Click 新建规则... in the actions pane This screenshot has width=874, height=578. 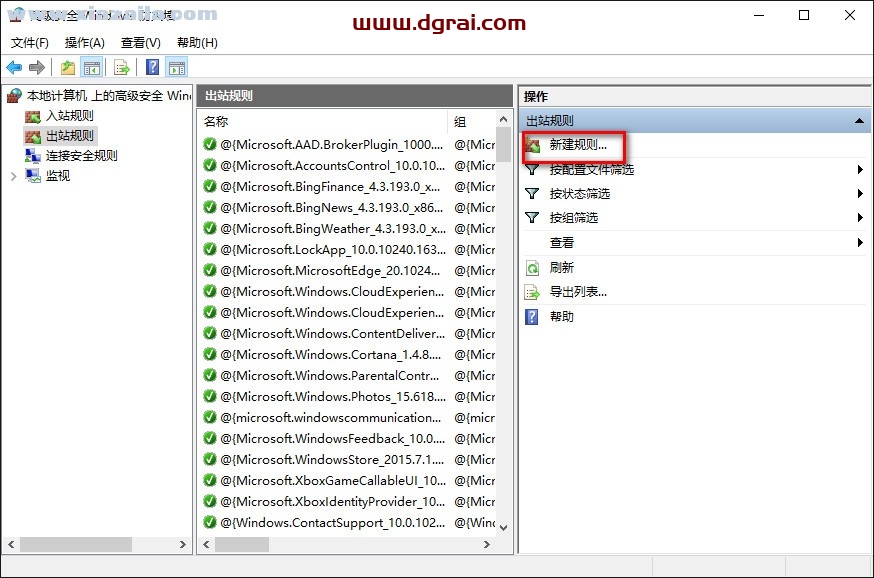(578, 145)
